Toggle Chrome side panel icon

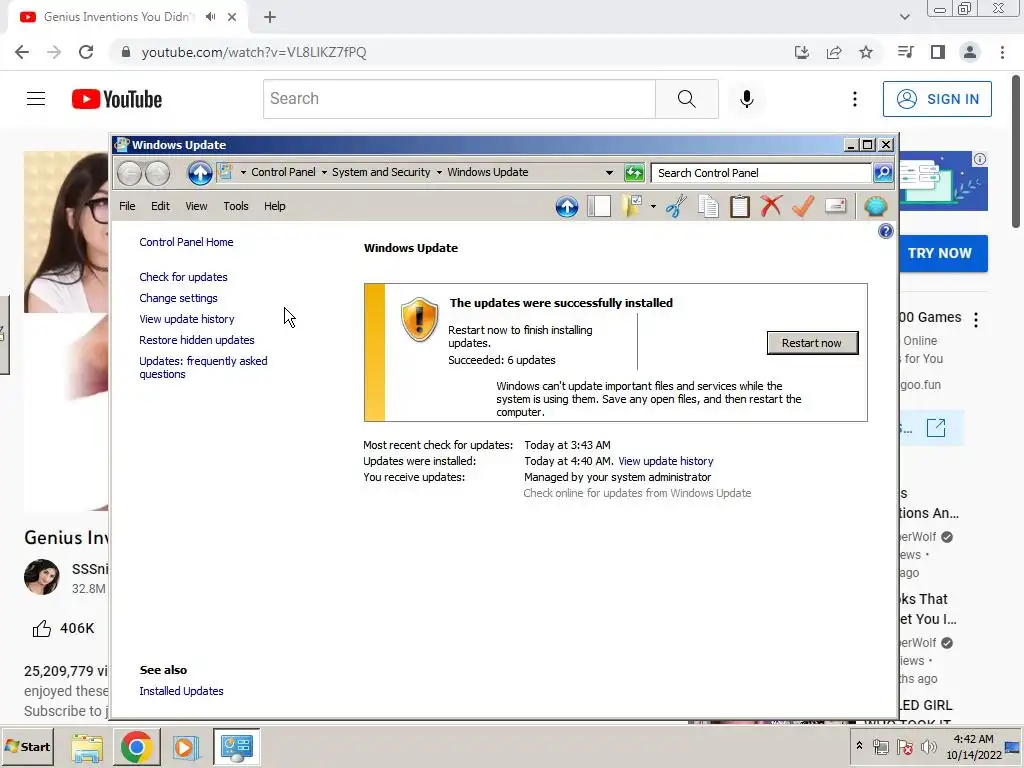[x=938, y=52]
